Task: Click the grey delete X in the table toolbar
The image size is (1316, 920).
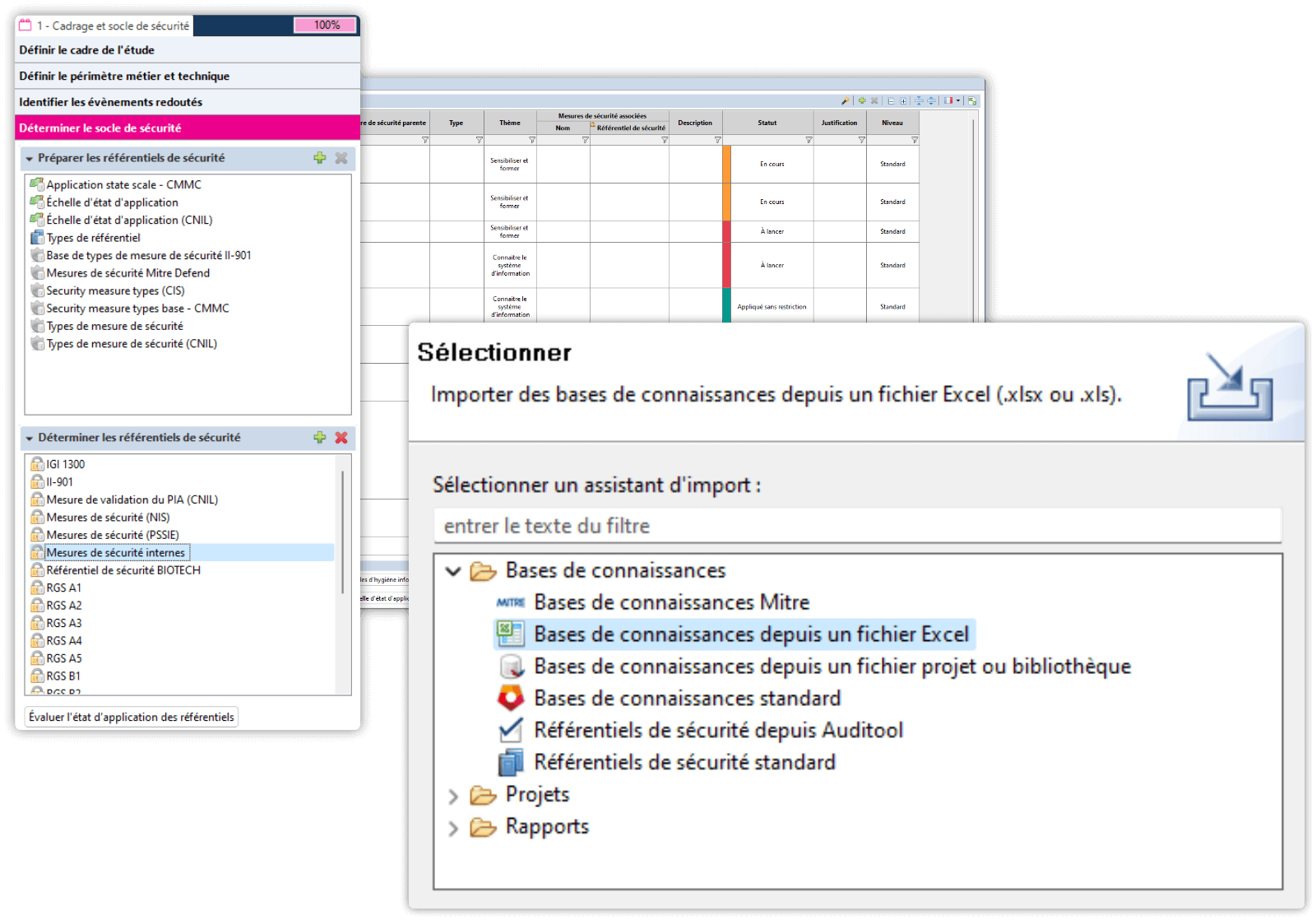Action: pyautogui.click(x=874, y=100)
